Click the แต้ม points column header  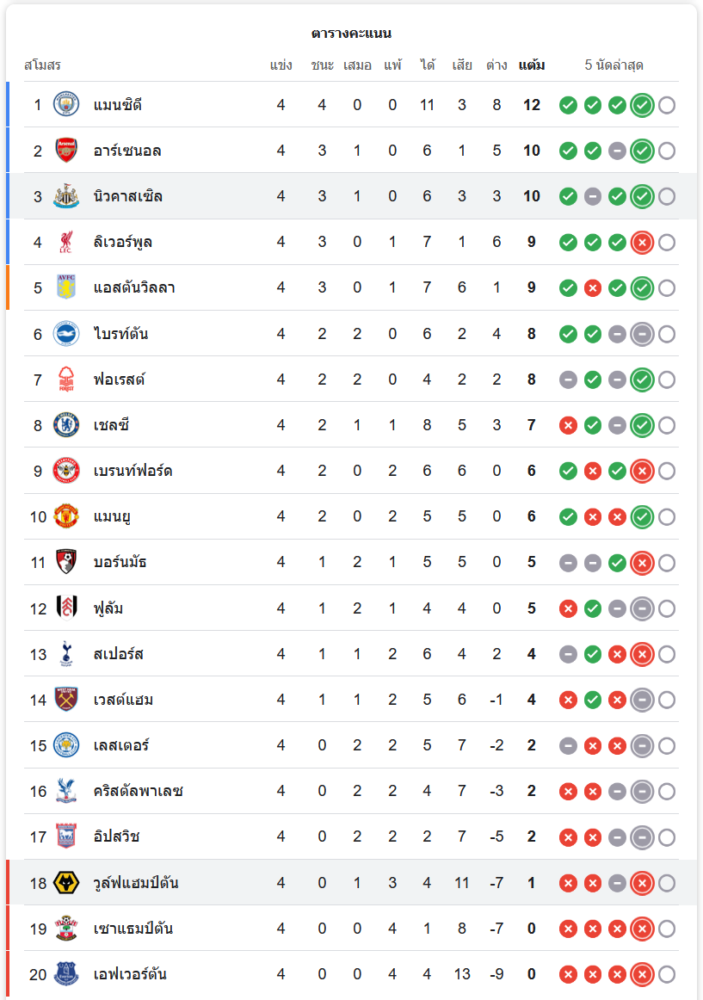pos(531,66)
